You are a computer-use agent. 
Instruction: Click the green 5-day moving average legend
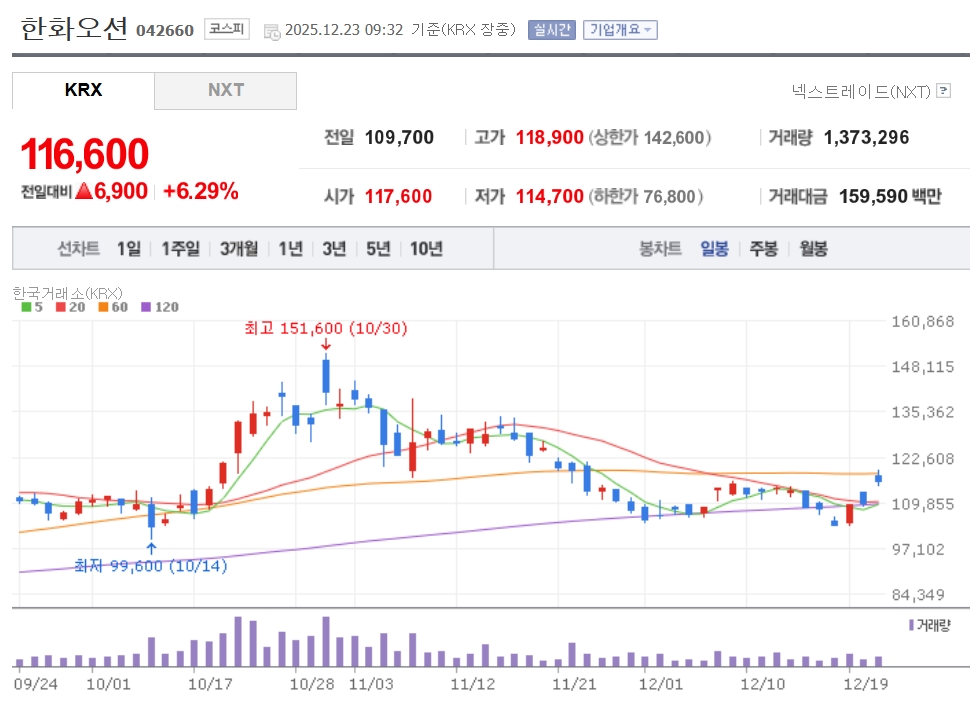(x=32, y=307)
